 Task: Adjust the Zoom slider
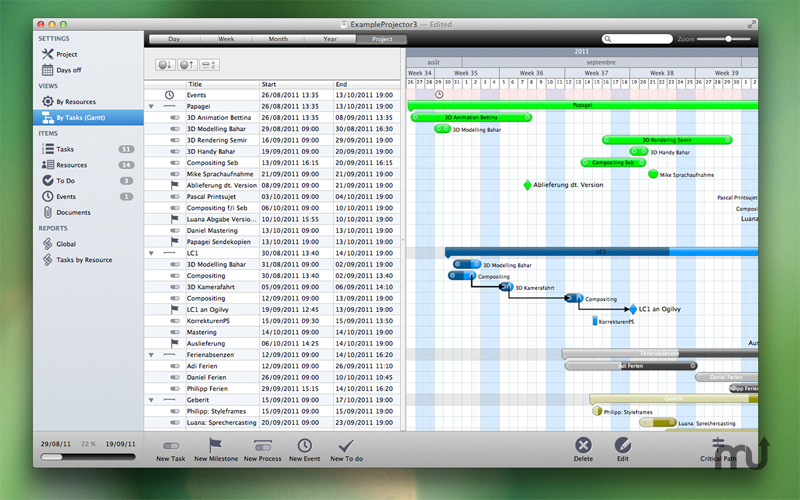point(729,39)
